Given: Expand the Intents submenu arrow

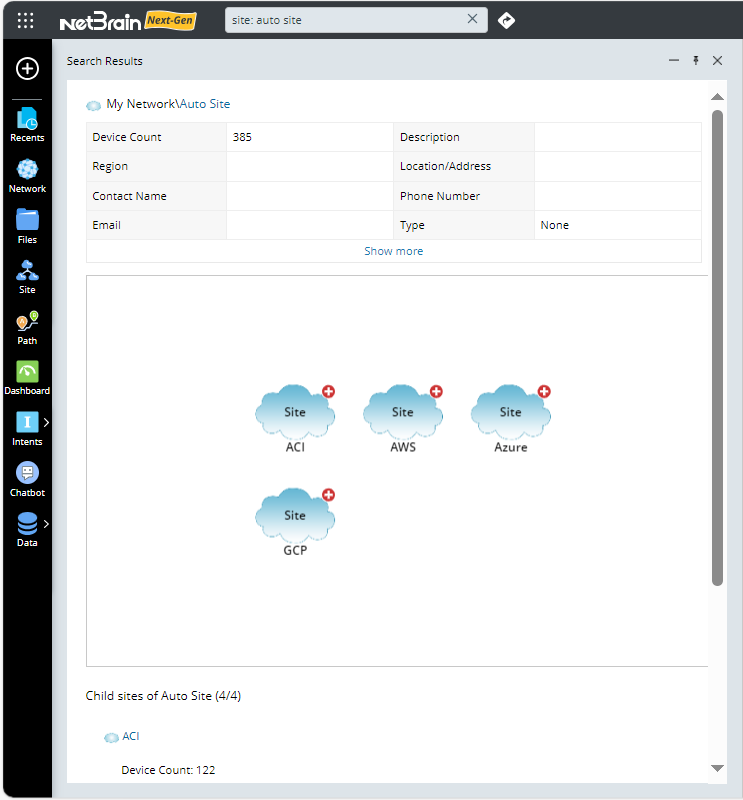Looking at the screenshot, I should coord(46,422).
